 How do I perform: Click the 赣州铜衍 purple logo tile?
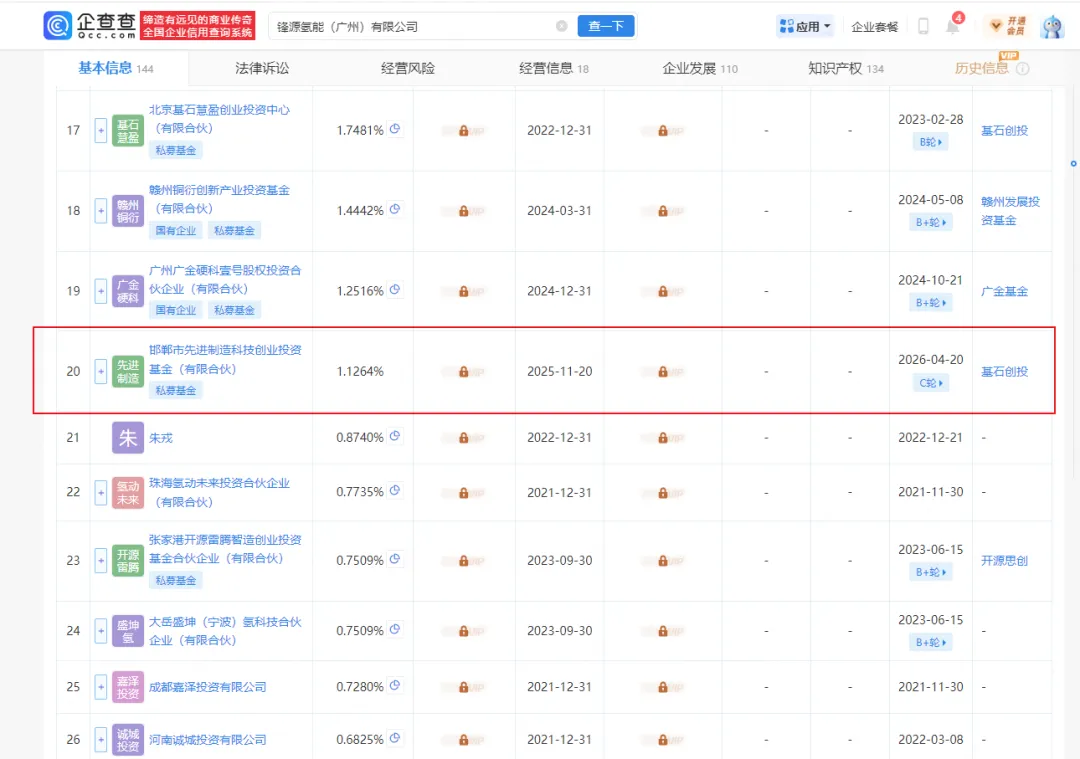point(127,211)
